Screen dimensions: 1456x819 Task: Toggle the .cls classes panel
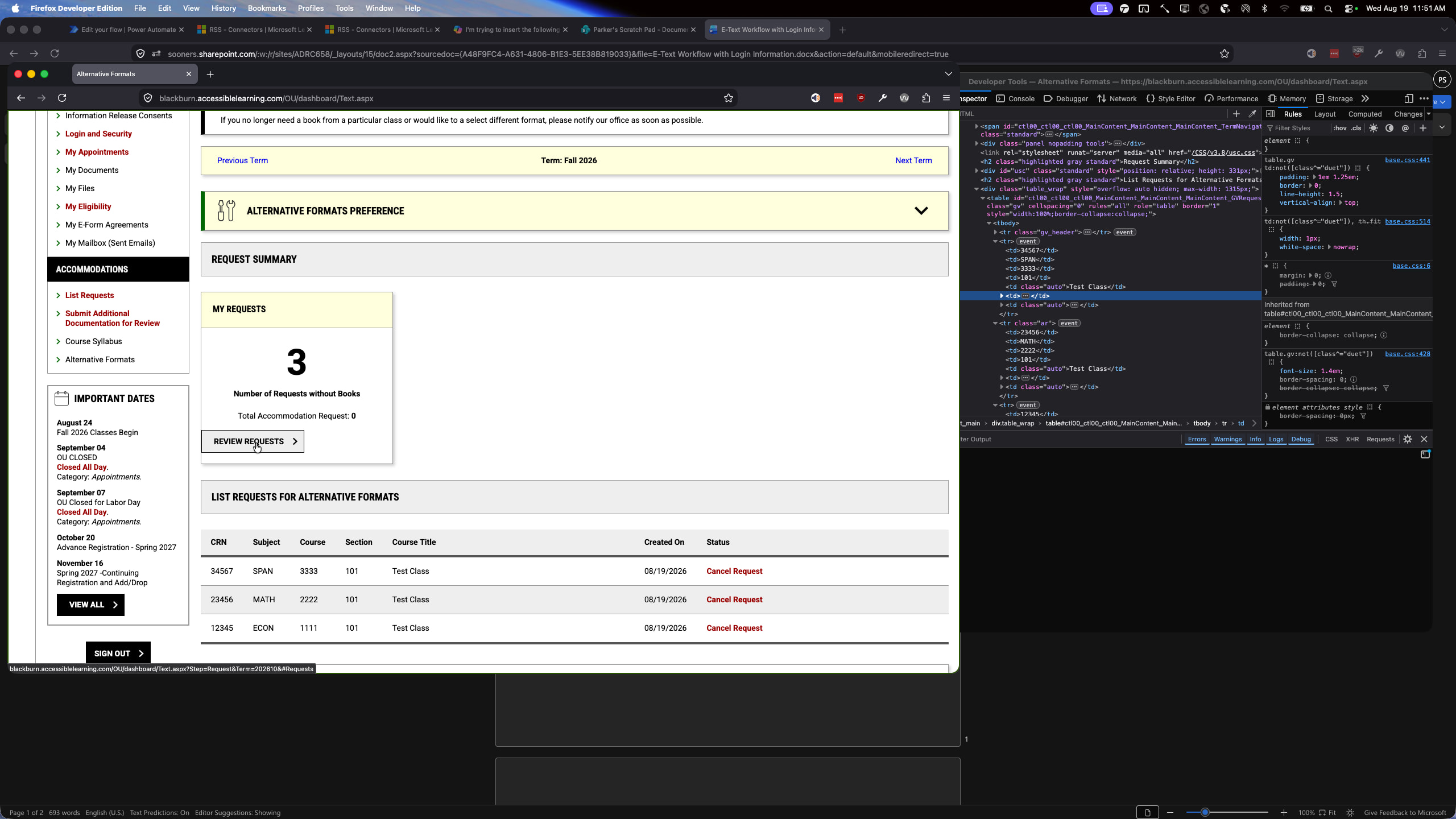[x=1356, y=128]
